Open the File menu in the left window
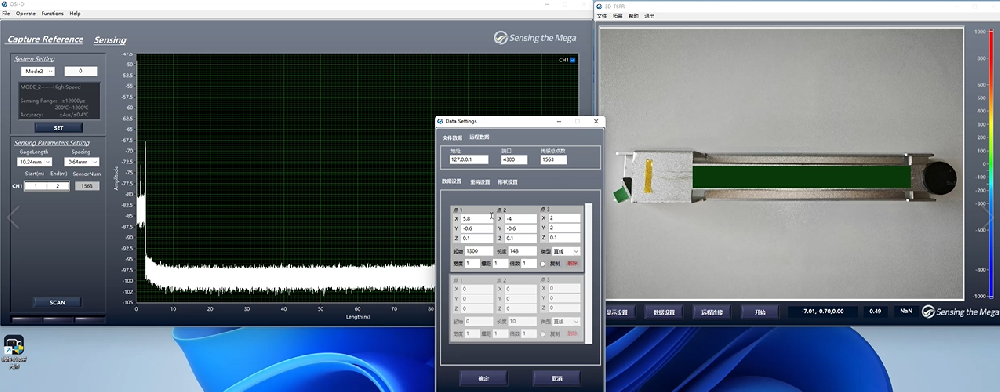The image size is (1000, 392). tap(6, 13)
